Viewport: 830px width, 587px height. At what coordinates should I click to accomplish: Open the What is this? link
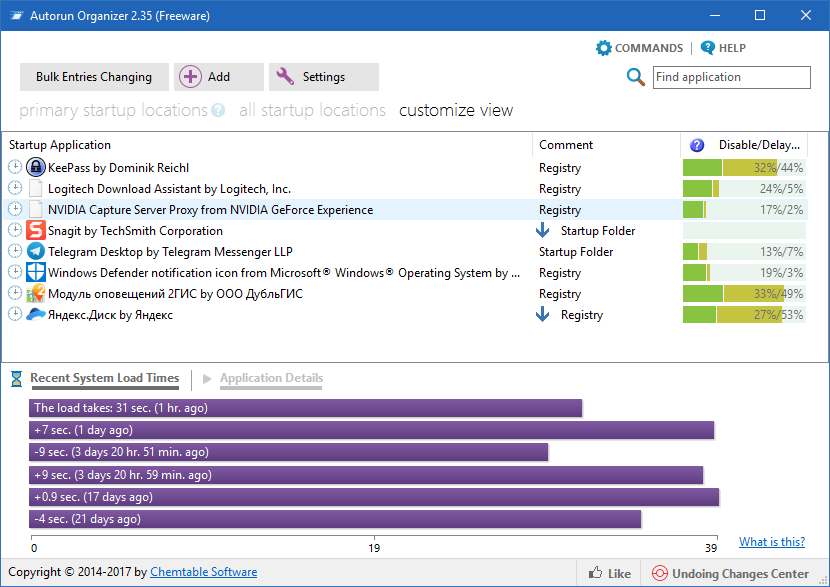(x=772, y=542)
